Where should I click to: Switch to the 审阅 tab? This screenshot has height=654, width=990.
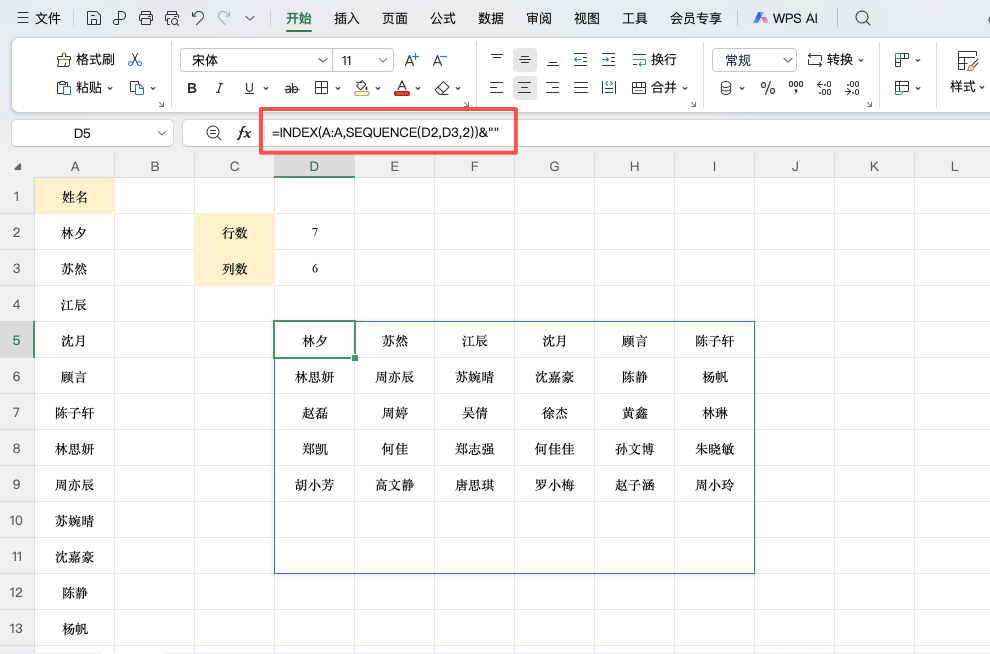[x=539, y=18]
